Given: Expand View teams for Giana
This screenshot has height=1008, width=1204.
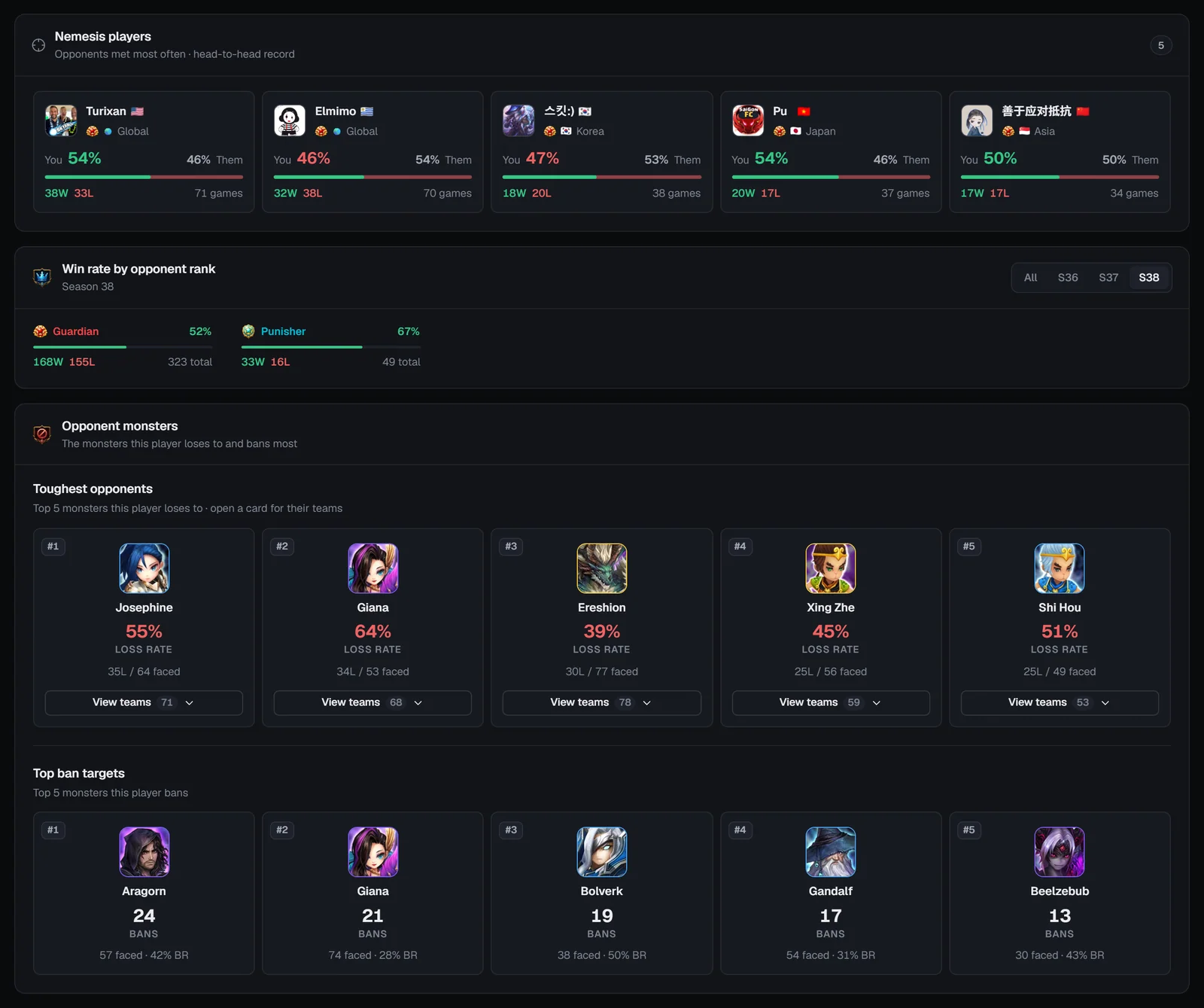Looking at the screenshot, I should pos(372,702).
